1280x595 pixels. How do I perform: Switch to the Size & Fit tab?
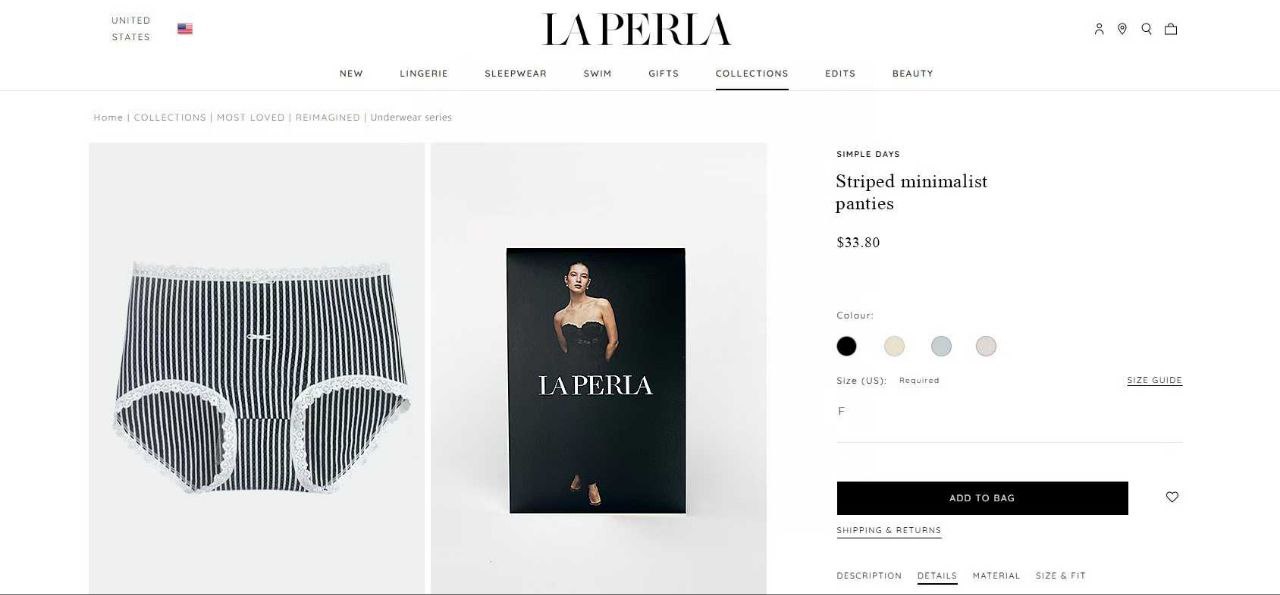(x=1061, y=576)
